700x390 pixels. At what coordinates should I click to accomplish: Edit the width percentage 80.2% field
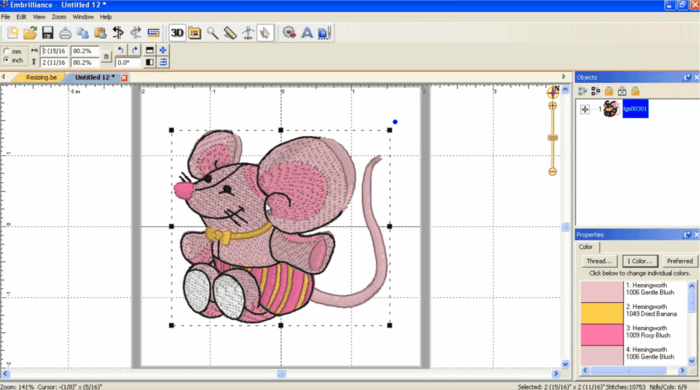point(85,51)
